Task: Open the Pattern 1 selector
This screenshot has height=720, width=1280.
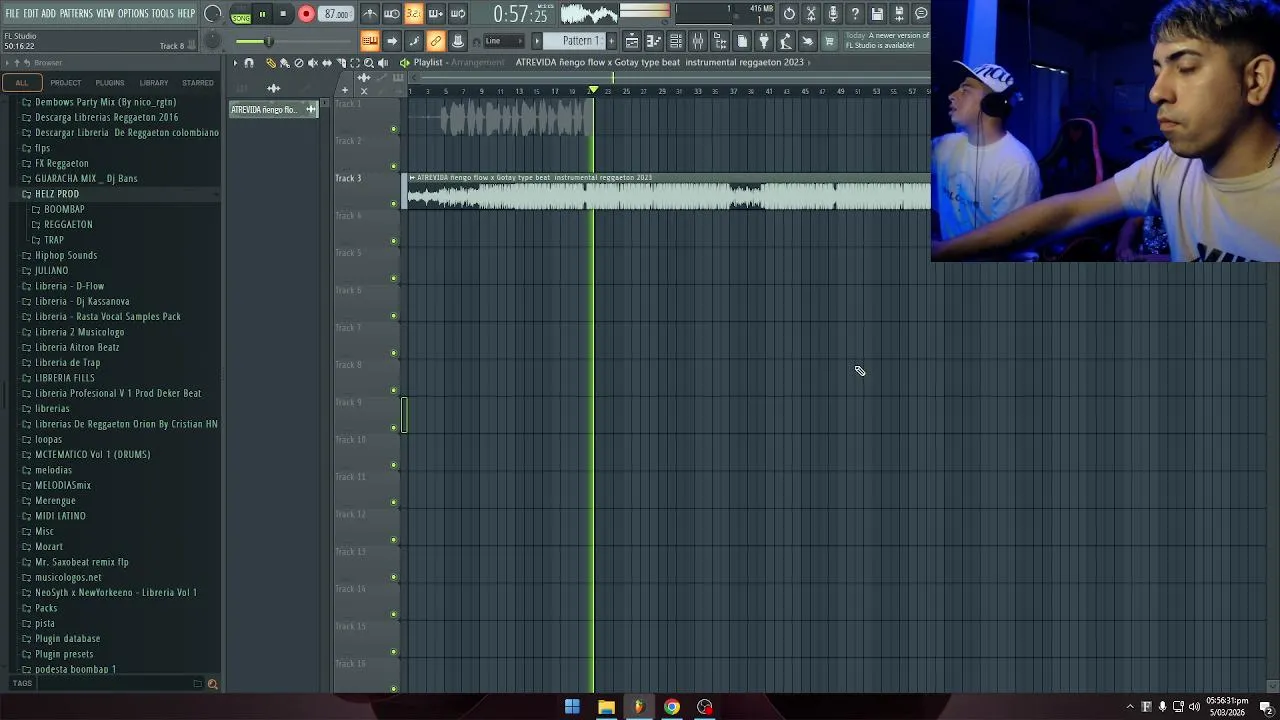Action: [580, 41]
